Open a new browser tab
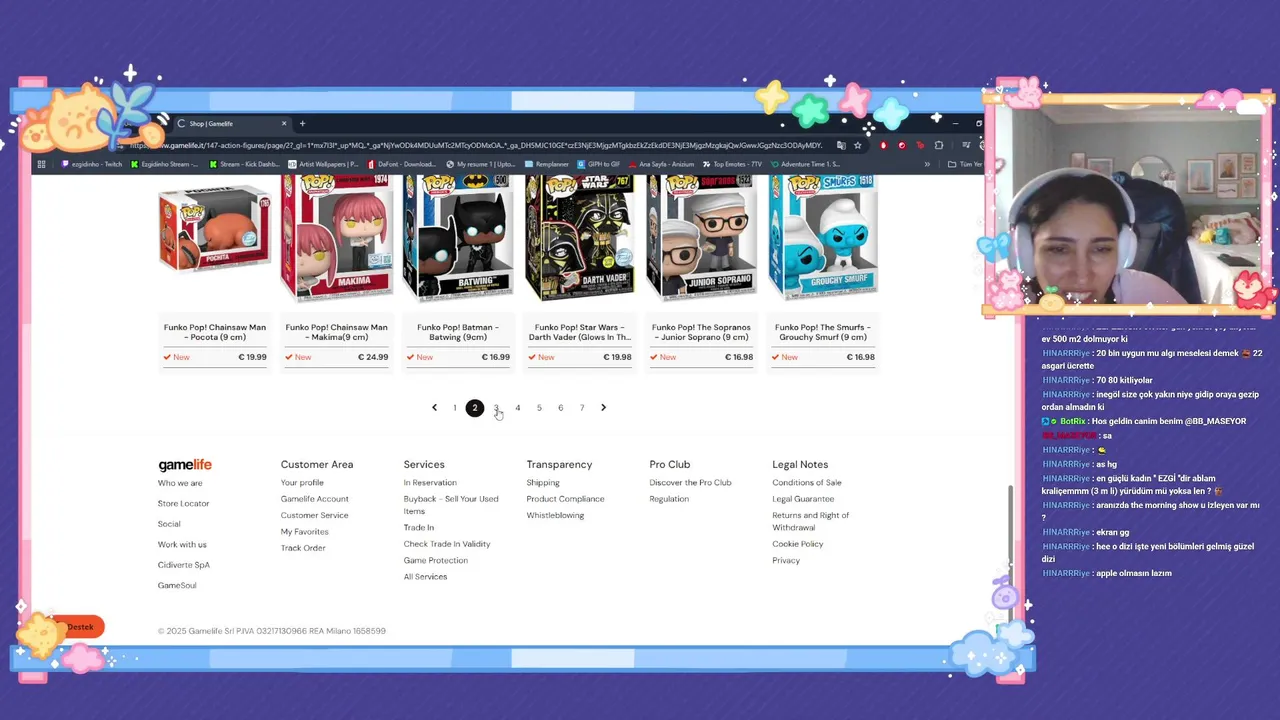Viewport: 1280px width, 720px height. [x=302, y=124]
